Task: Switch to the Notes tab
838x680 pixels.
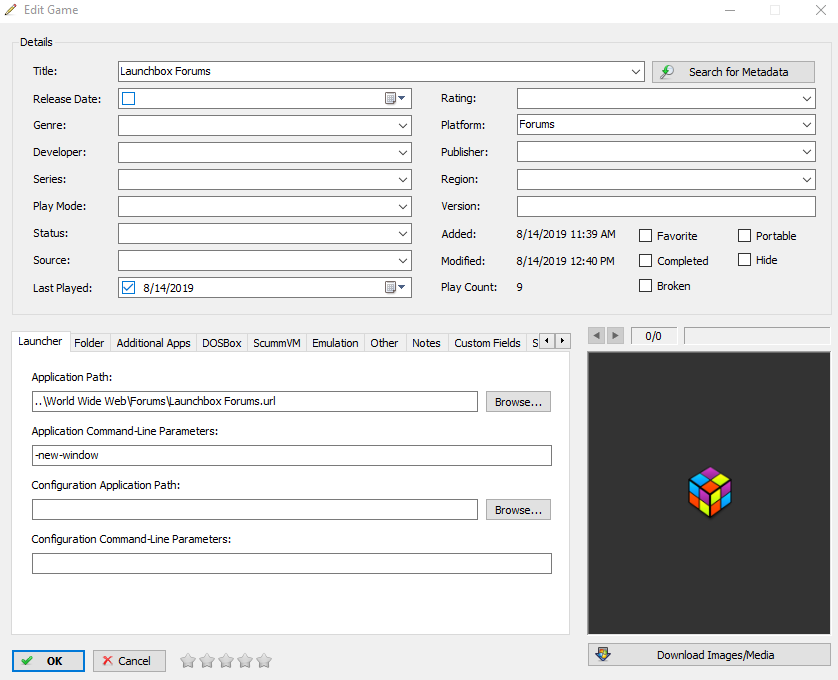Action: pyautogui.click(x=426, y=343)
